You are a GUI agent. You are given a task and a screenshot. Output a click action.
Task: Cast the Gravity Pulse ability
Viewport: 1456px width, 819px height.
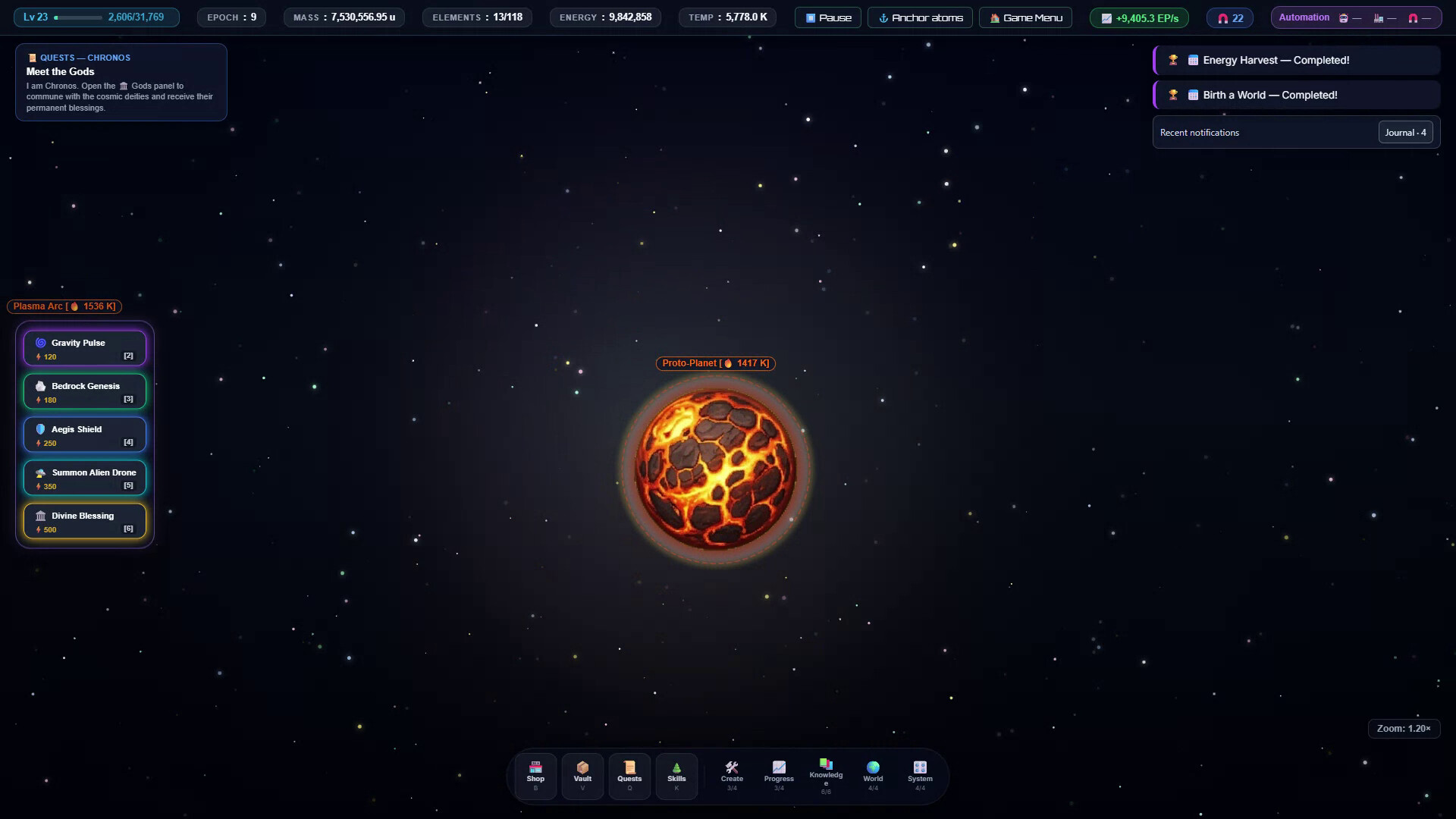pyautogui.click(x=85, y=349)
